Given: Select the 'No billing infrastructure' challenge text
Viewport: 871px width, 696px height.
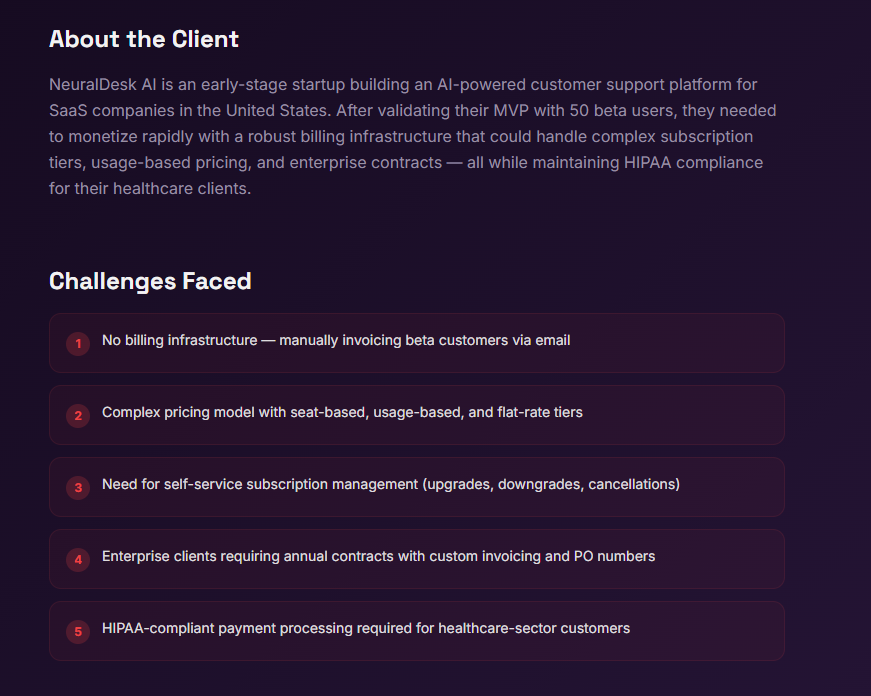Looking at the screenshot, I should click(x=336, y=341).
